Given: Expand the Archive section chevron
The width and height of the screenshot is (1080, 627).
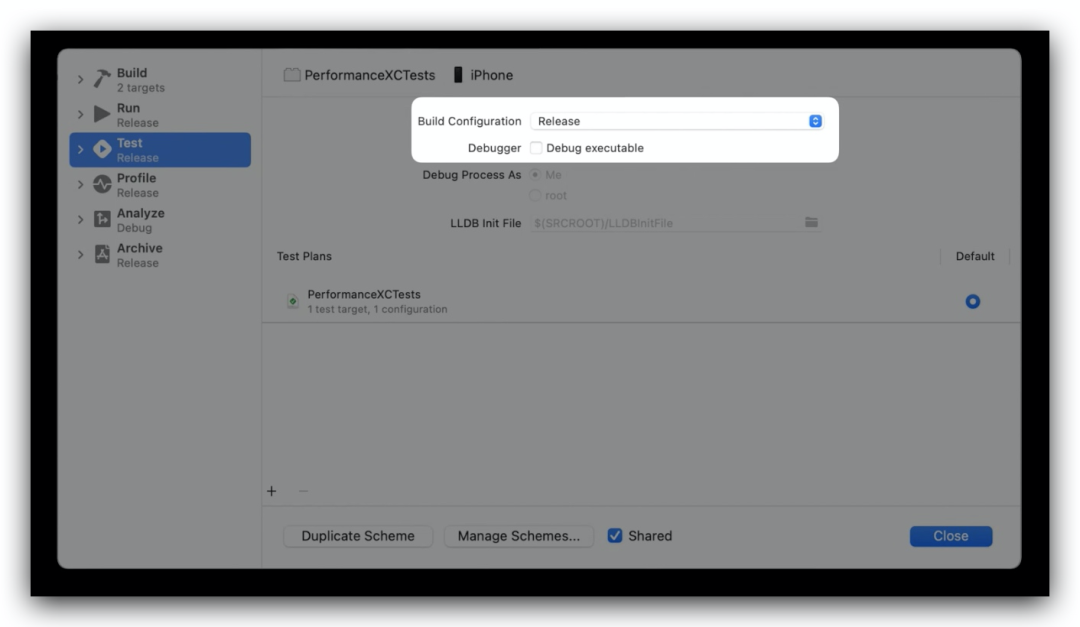Looking at the screenshot, I should [x=81, y=255].
